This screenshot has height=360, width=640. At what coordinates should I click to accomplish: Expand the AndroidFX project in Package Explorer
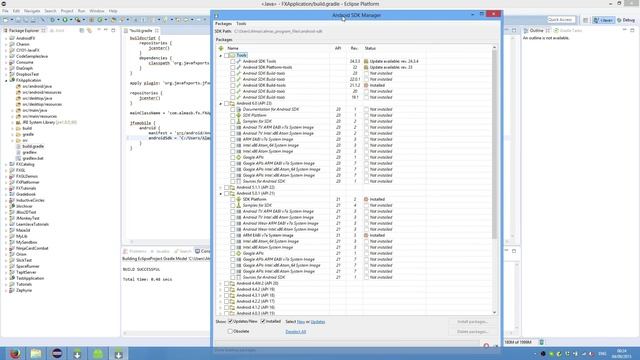(x=6, y=38)
